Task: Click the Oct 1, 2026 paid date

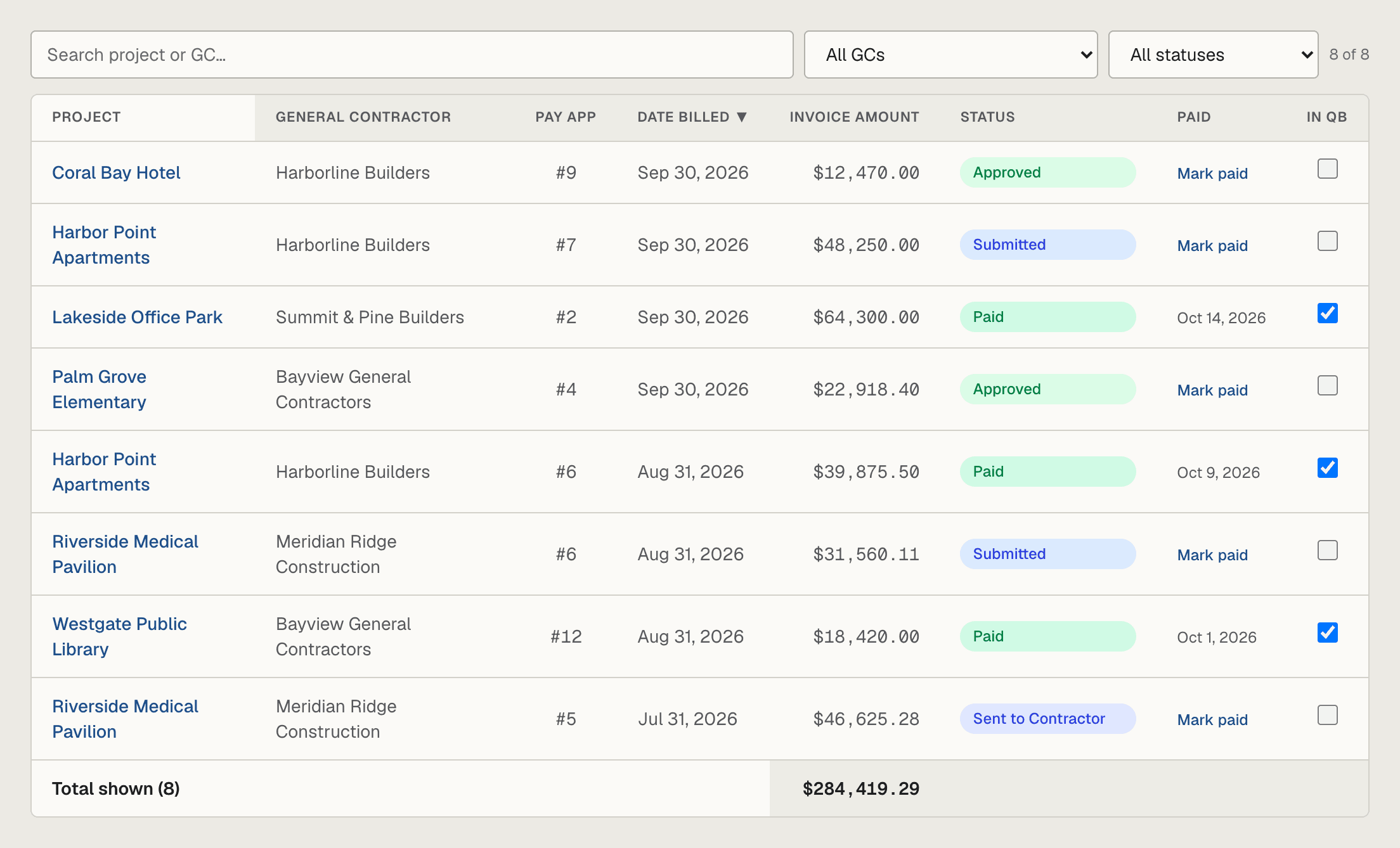Action: [1217, 637]
